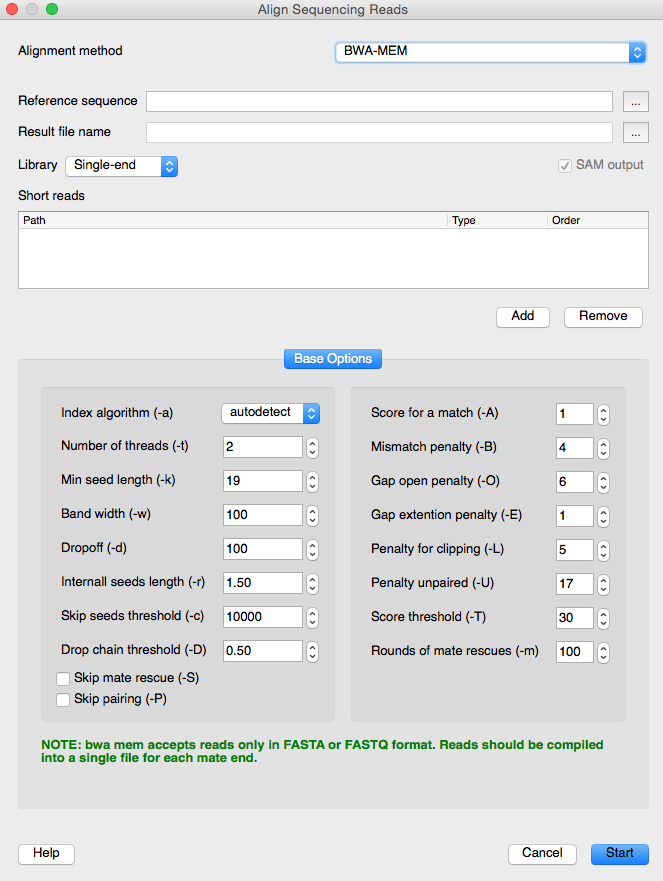Click the Score for a match (-A) field
The image size is (663, 881).
click(x=575, y=414)
